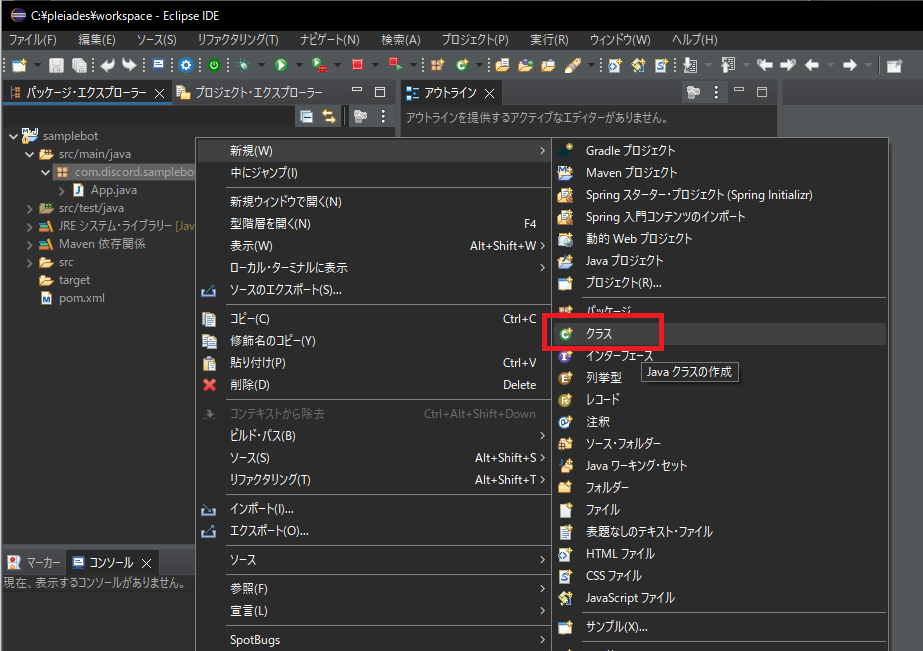Open dropdown arrow next to Debug icon
Image resolution: width=923 pixels, height=651 pixels.
261,65
